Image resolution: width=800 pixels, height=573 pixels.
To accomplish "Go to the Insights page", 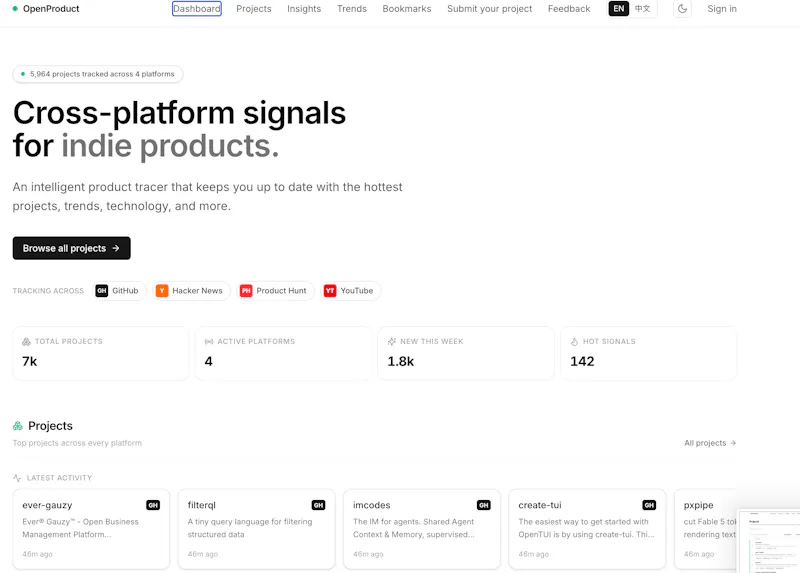I will point(304,9).
